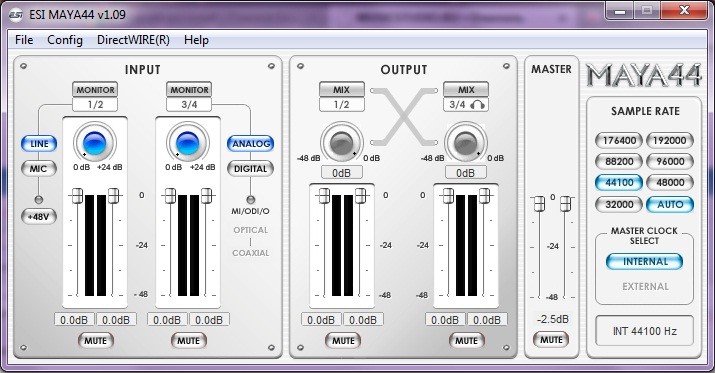Click blue gain knob for input 1/2

tap(95, 143)
